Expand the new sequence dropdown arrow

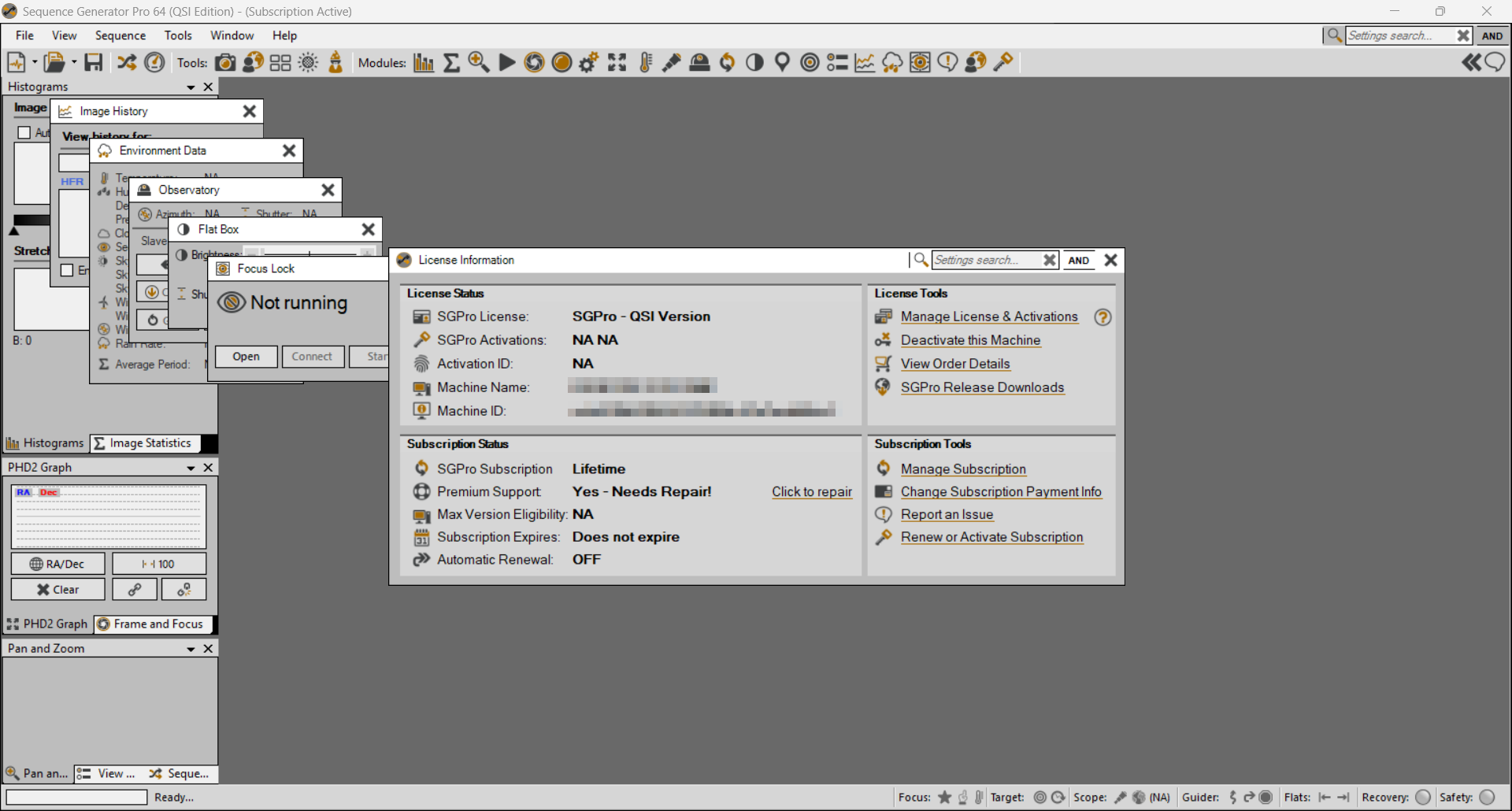[x=35, y=62]
